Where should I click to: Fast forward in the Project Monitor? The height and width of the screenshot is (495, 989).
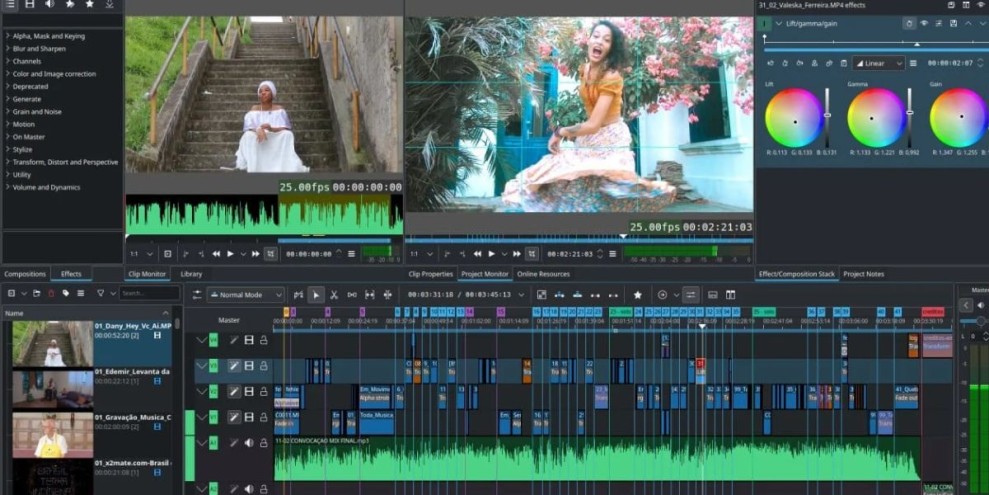(517, 254)
